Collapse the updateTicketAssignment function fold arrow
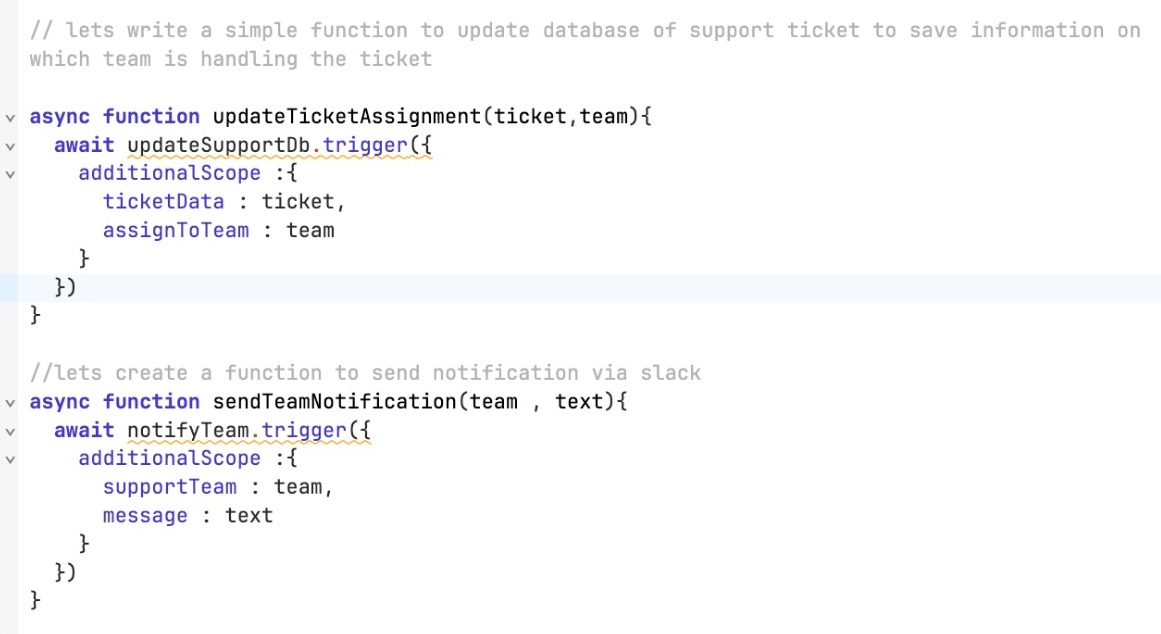 tap(10, 117)
